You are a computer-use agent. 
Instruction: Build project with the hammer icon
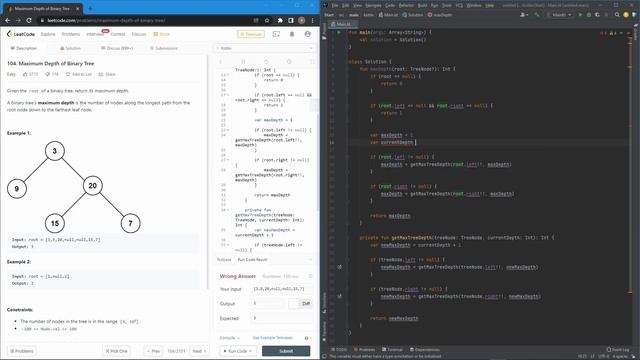click(536, 15)
